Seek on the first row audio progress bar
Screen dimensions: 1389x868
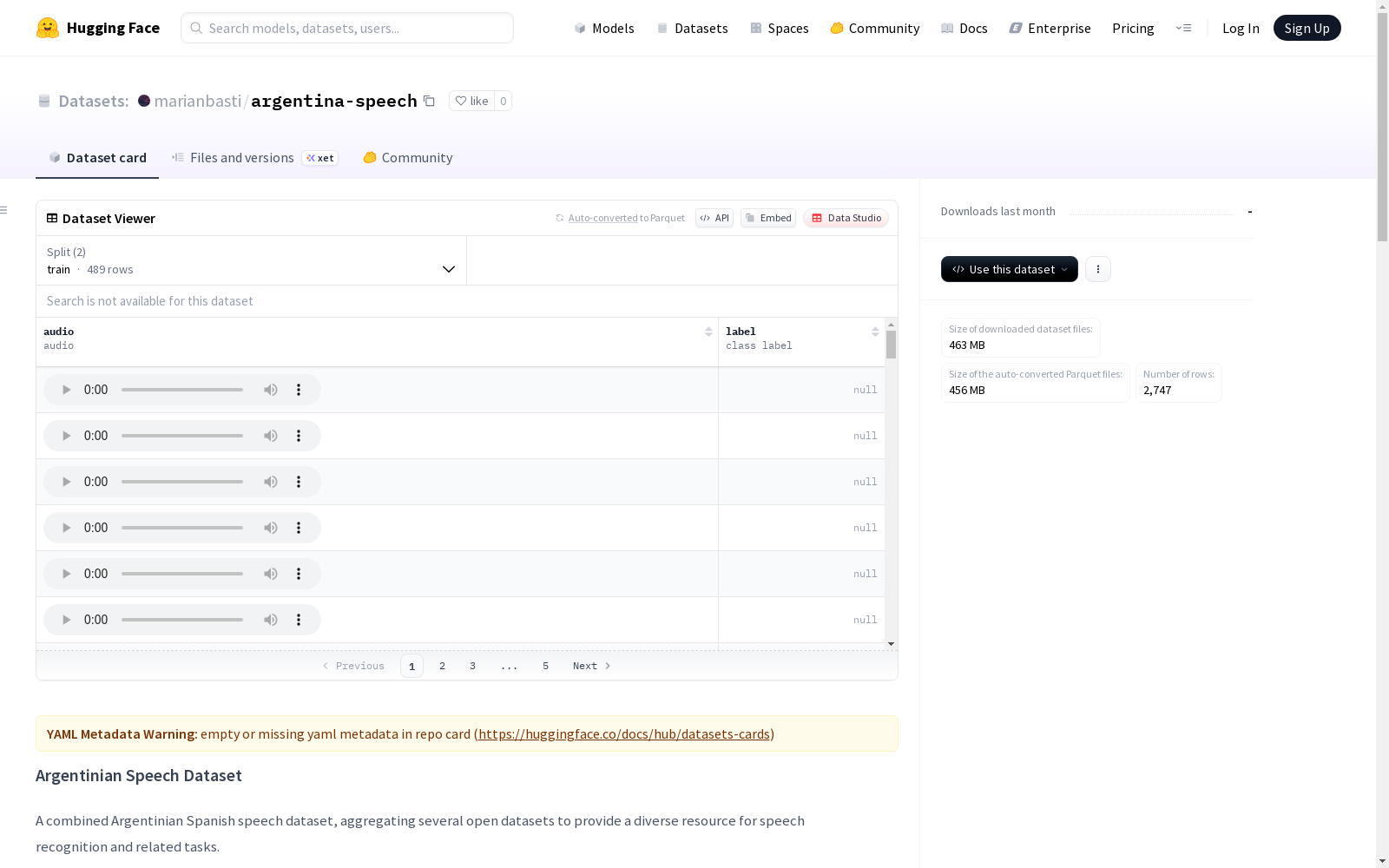point(182,390)
